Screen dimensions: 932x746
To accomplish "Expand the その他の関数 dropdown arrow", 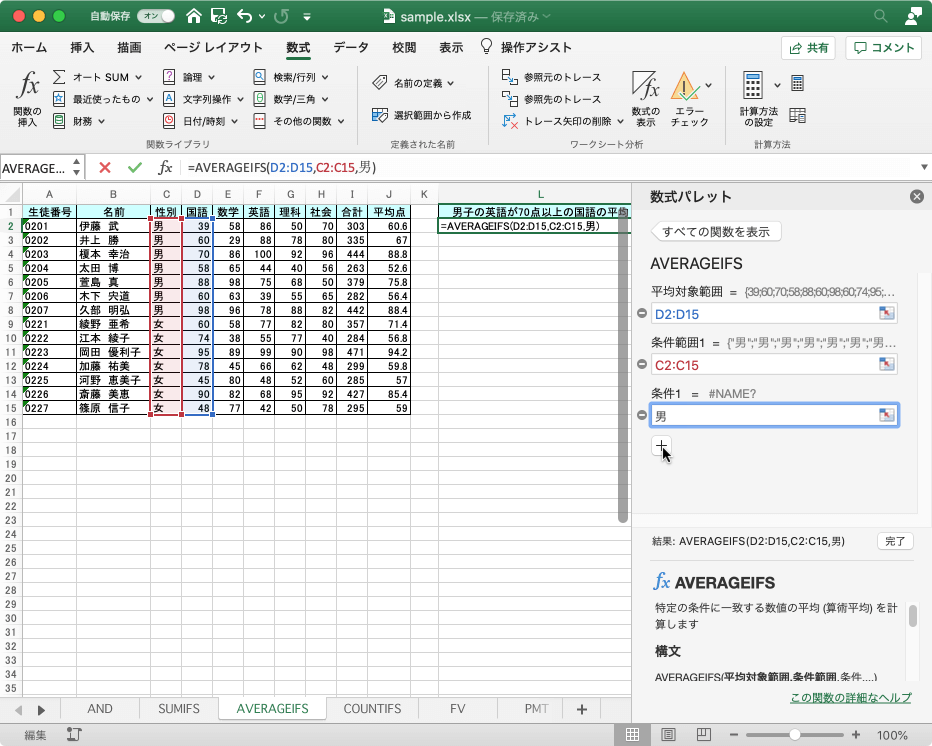I will tap(341, 121).
